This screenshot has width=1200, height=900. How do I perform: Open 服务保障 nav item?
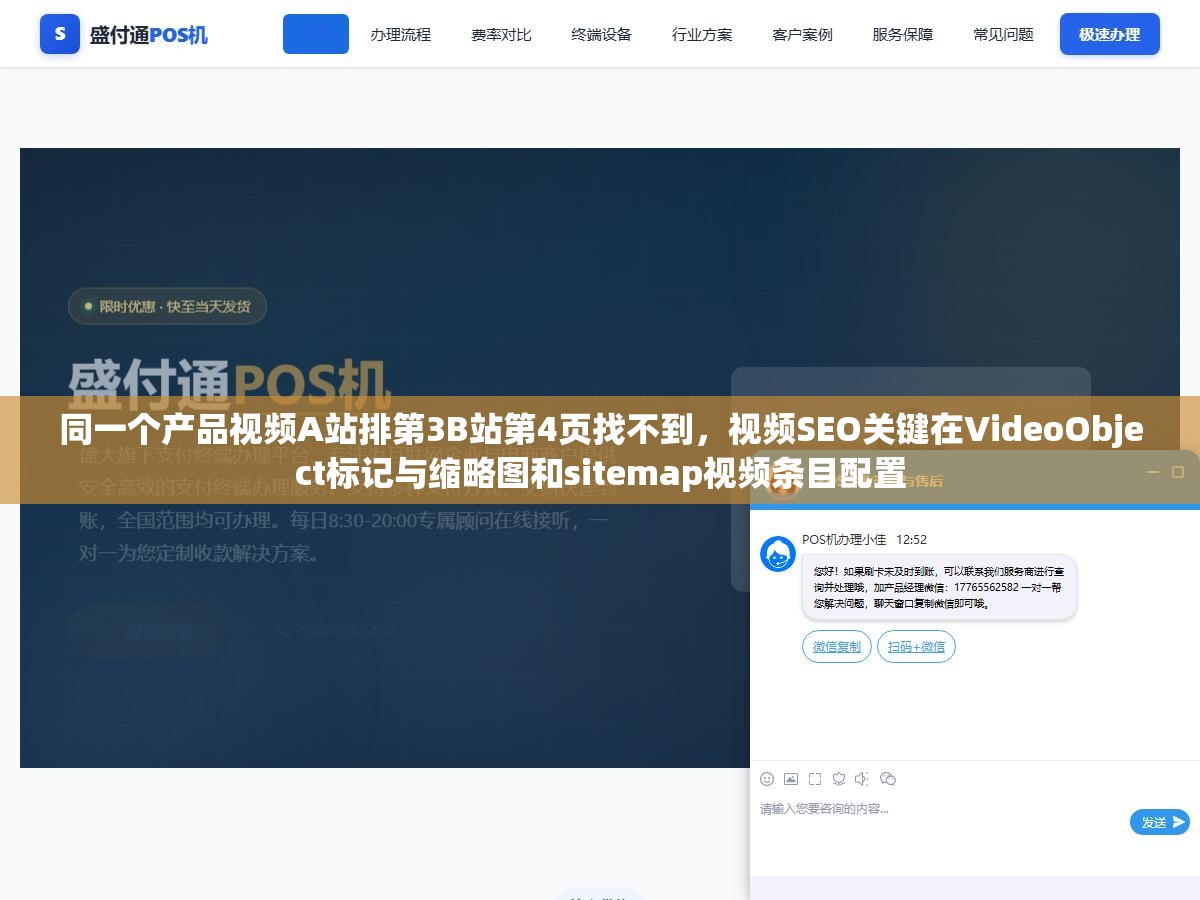903,34
